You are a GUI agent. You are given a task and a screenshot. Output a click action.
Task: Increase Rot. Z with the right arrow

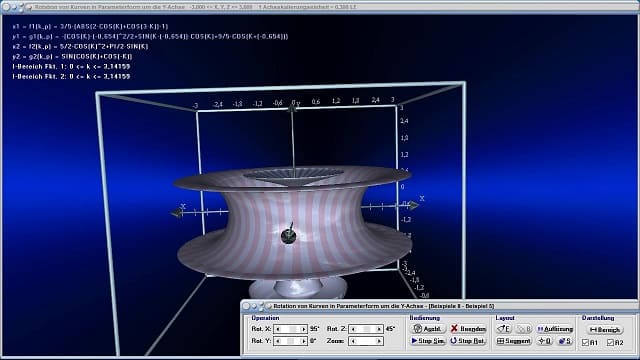(x=379, y=329)
